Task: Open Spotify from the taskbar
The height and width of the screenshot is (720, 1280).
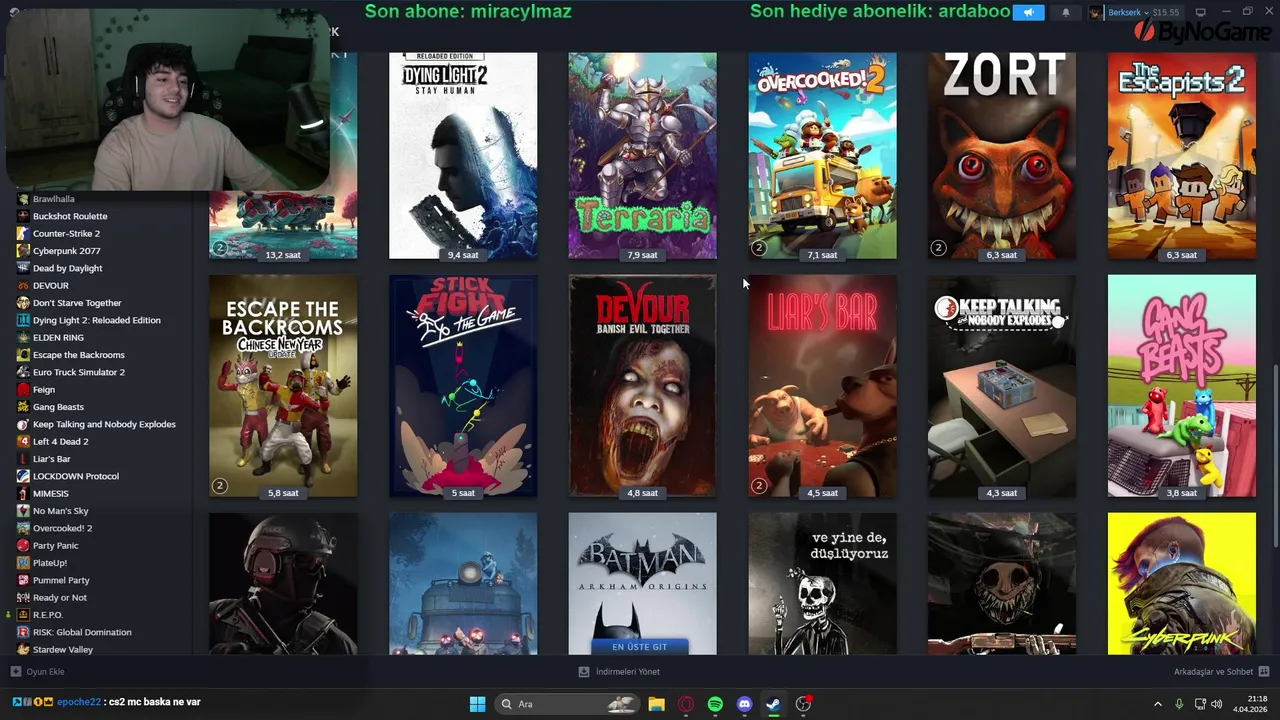Action: coord(715,704)
